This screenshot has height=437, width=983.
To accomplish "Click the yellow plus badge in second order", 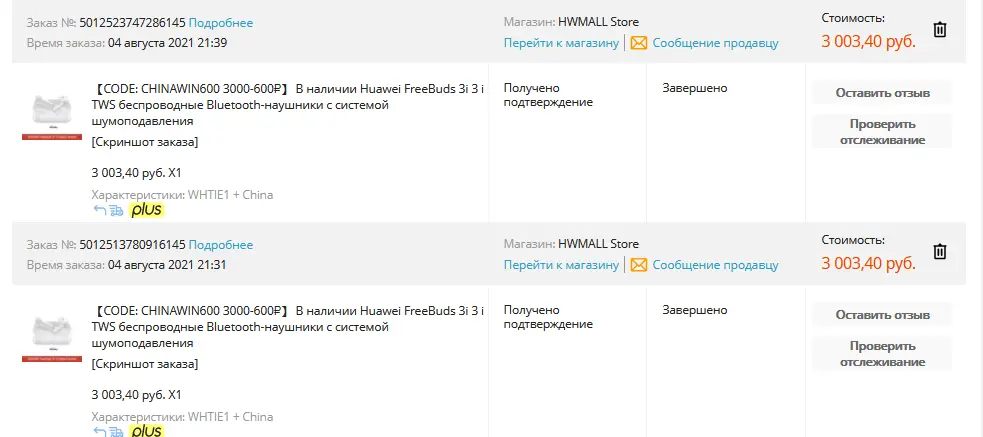I will tap(146, 431).
